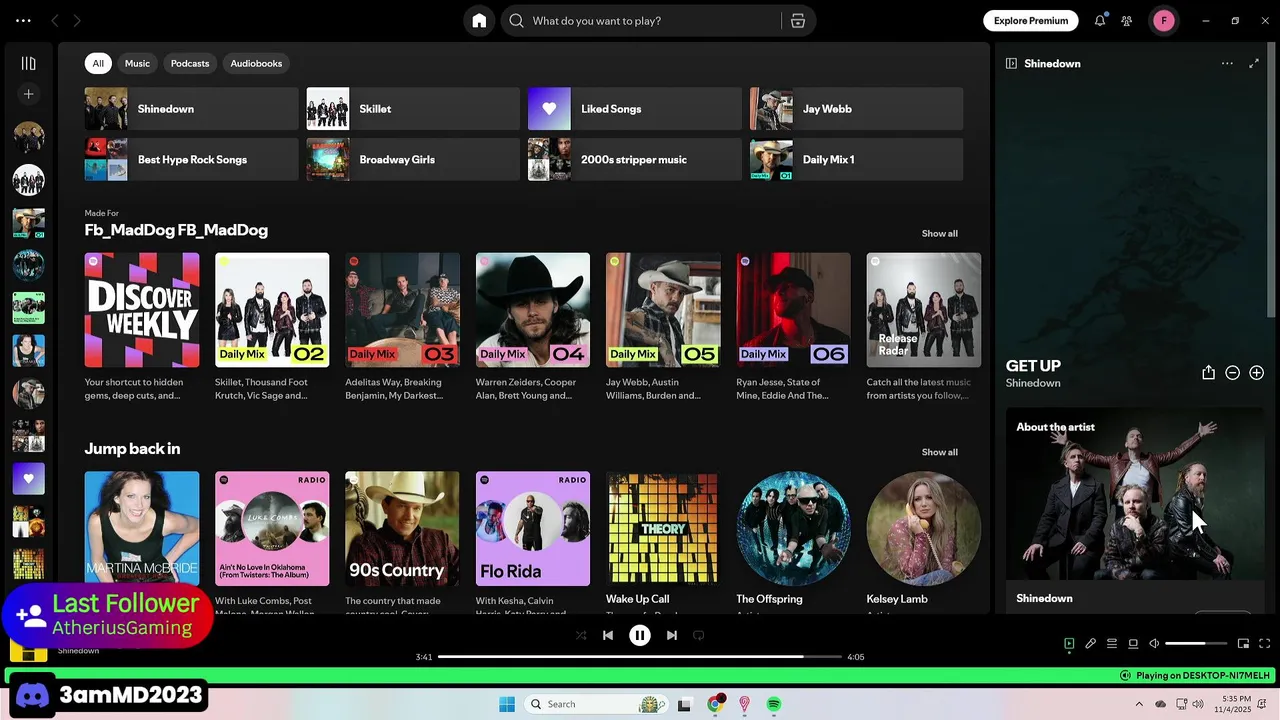Viewport: 1280px width, 720px height.
Task: Collapse the Now Playing panel
Action: point(1011,63)
